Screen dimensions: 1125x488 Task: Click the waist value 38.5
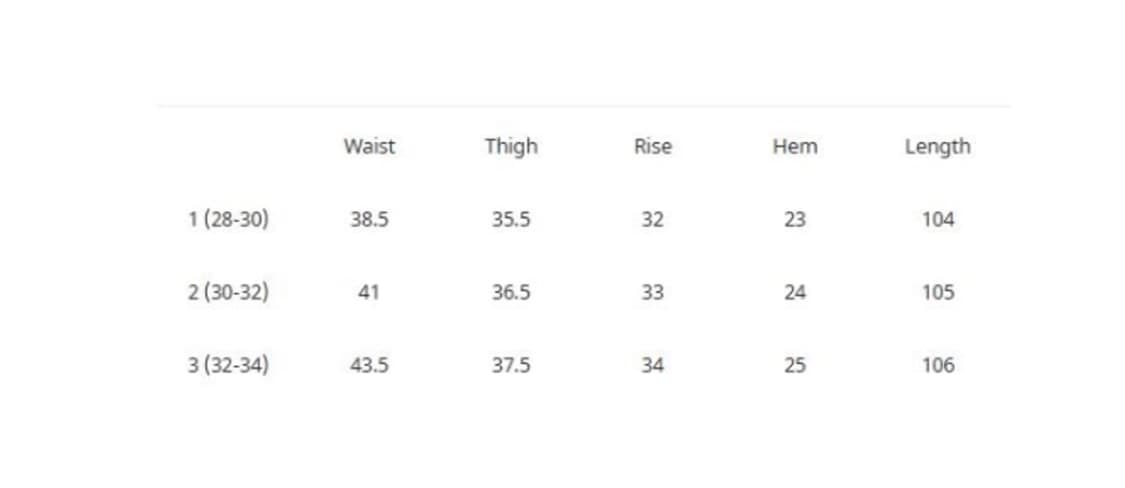[369, 219]
